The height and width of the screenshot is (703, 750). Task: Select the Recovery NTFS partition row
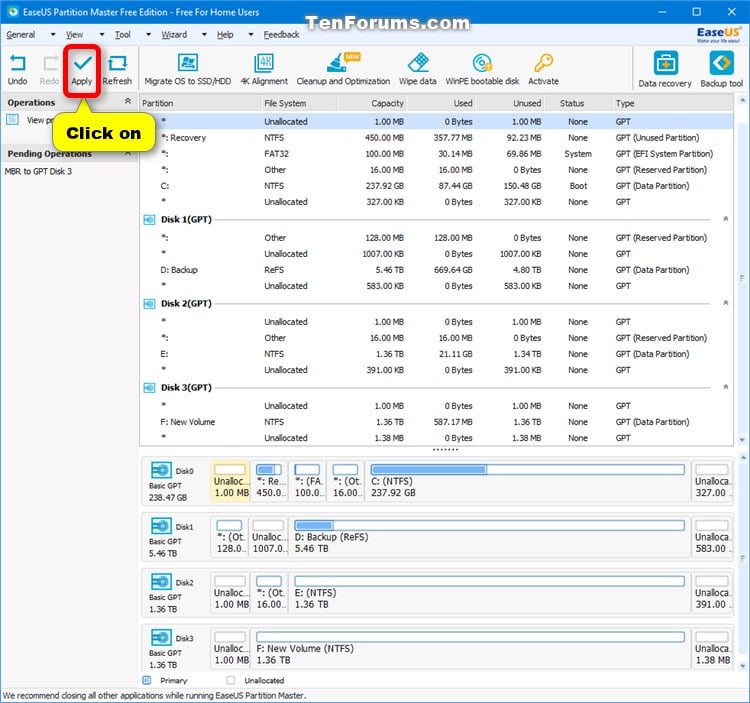click(437, 138)
